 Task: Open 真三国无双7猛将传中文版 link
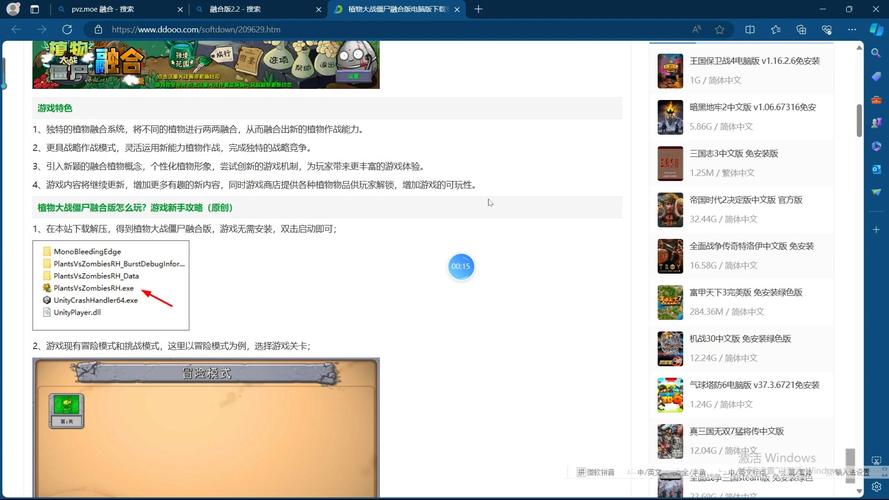[736, 431]
